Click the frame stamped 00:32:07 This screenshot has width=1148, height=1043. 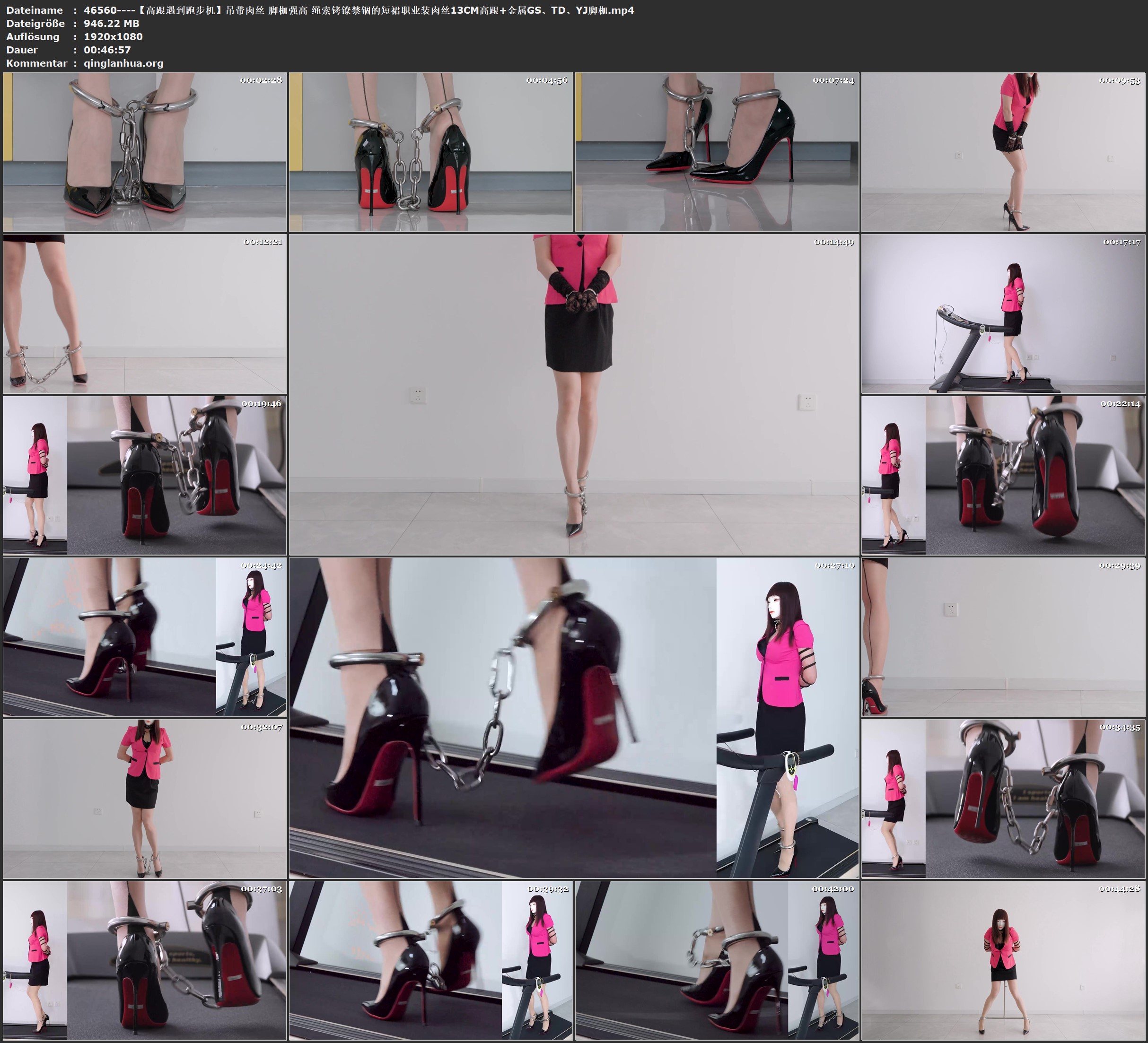pos(145,799)
